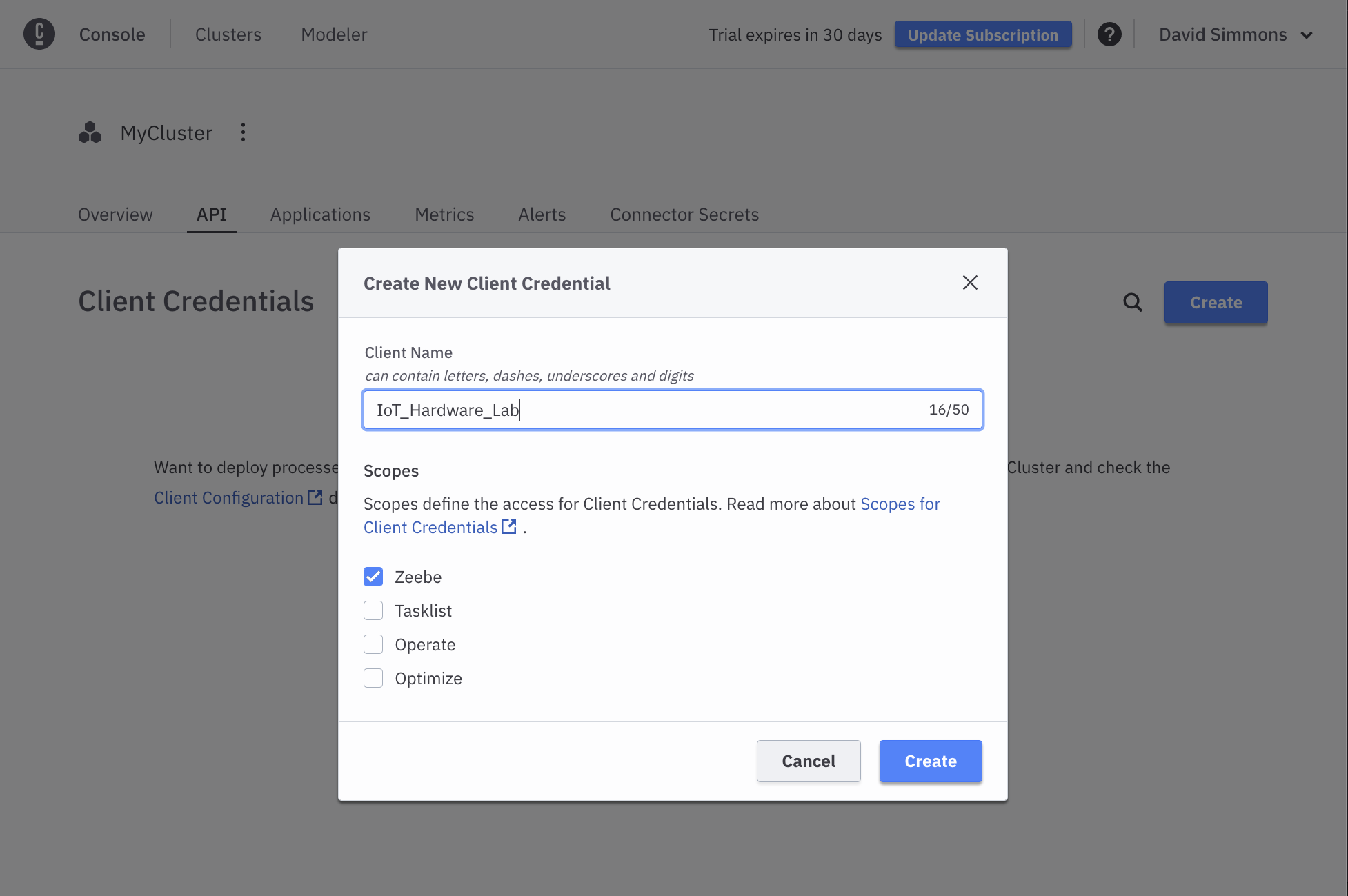
Task: Click the MyCluster cluster icon
Action: click(x=90, y=132)
